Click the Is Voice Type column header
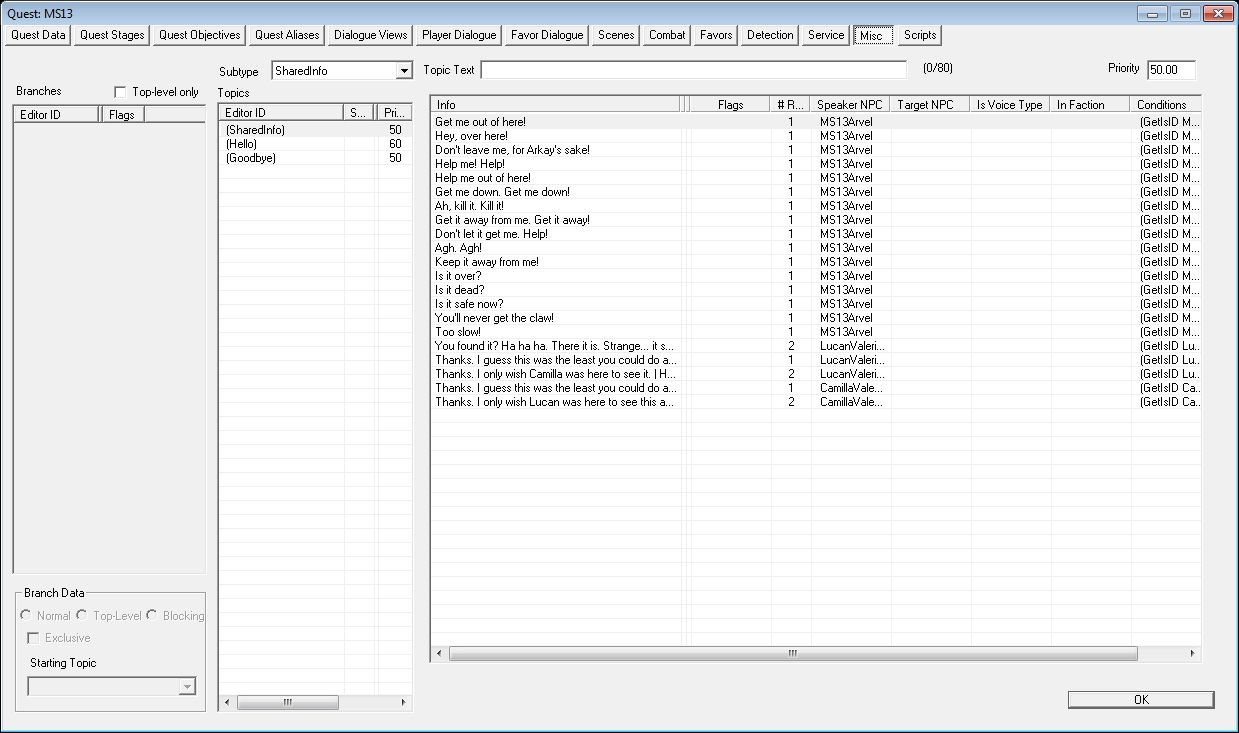The width and height of the screenshot is (1239, 733). point(1010,105)
